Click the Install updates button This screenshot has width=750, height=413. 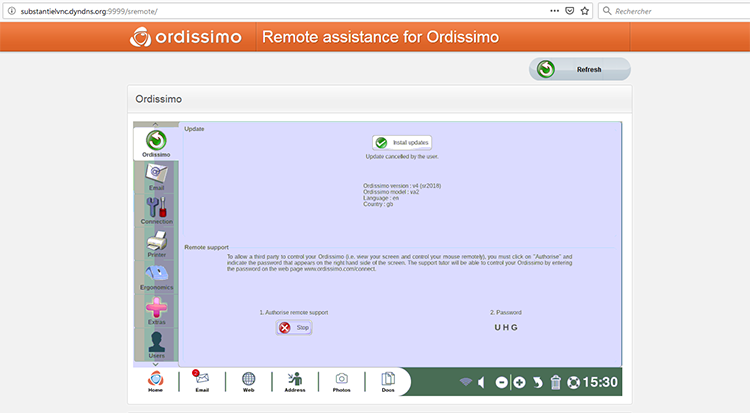pyautogui.click(x=402, y=143)
